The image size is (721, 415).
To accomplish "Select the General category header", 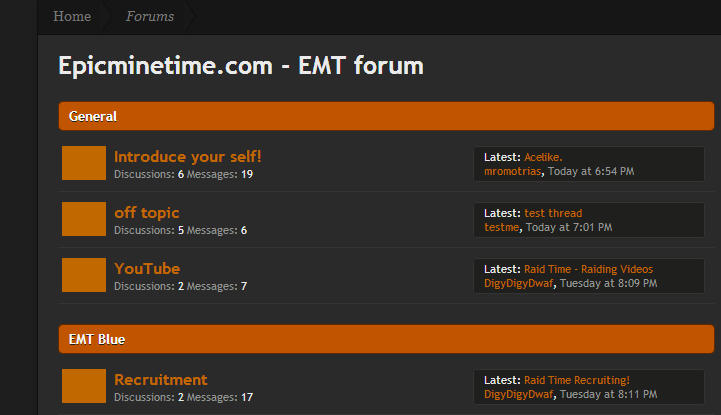I will click(93, 116).
